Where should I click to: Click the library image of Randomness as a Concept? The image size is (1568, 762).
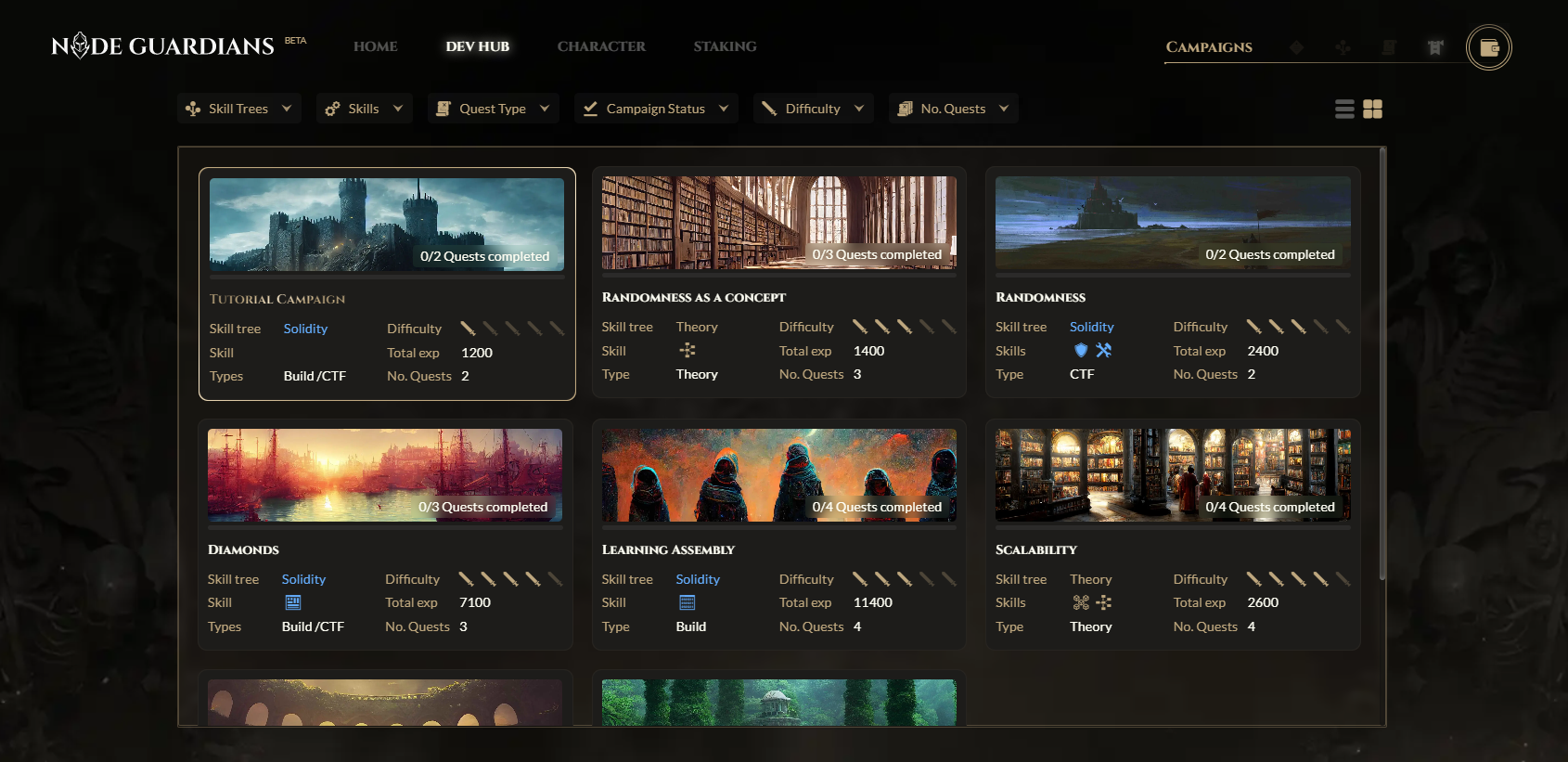(x=779, y=223)
